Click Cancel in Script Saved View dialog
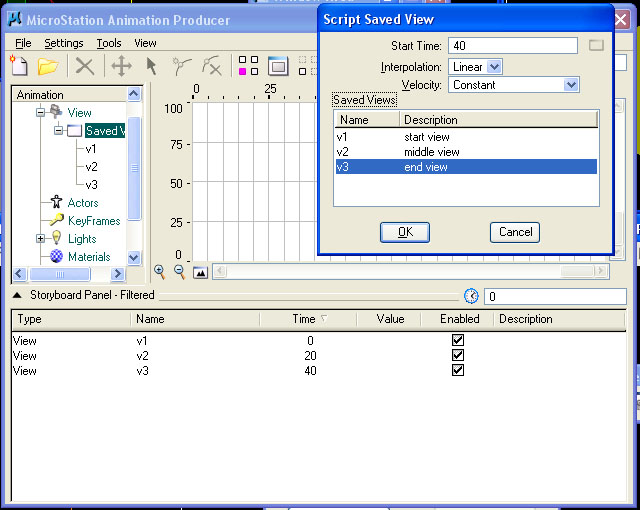Screen dimensions: 640x510 click(515, 232)
